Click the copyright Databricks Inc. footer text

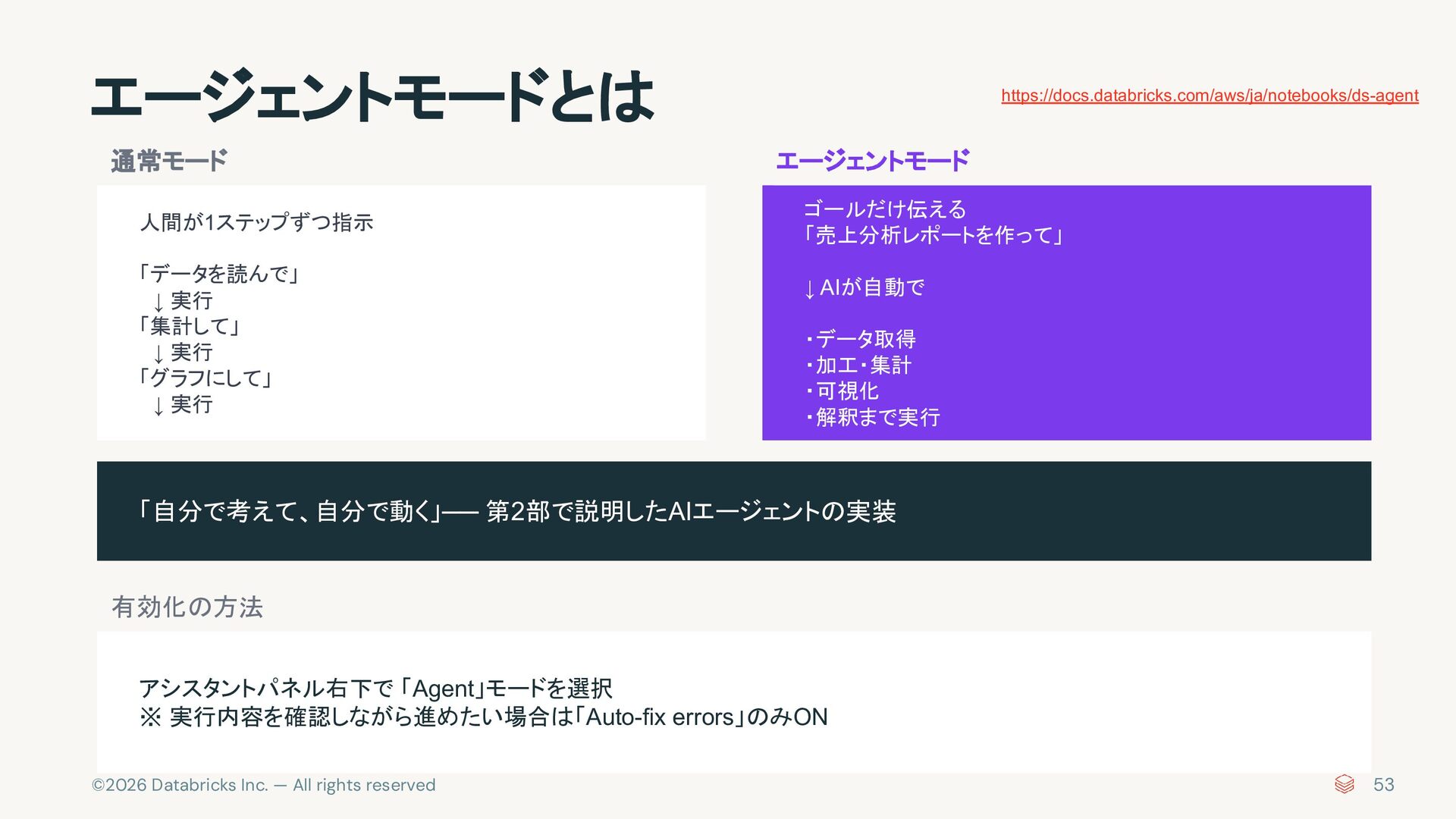click(x=263, y=785)
